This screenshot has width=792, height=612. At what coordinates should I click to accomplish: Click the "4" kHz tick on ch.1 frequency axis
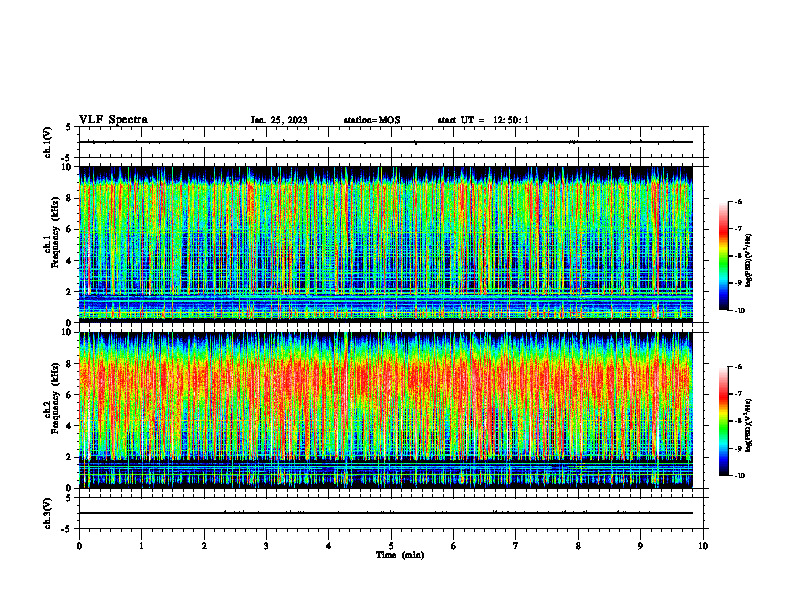pos(70,261)
